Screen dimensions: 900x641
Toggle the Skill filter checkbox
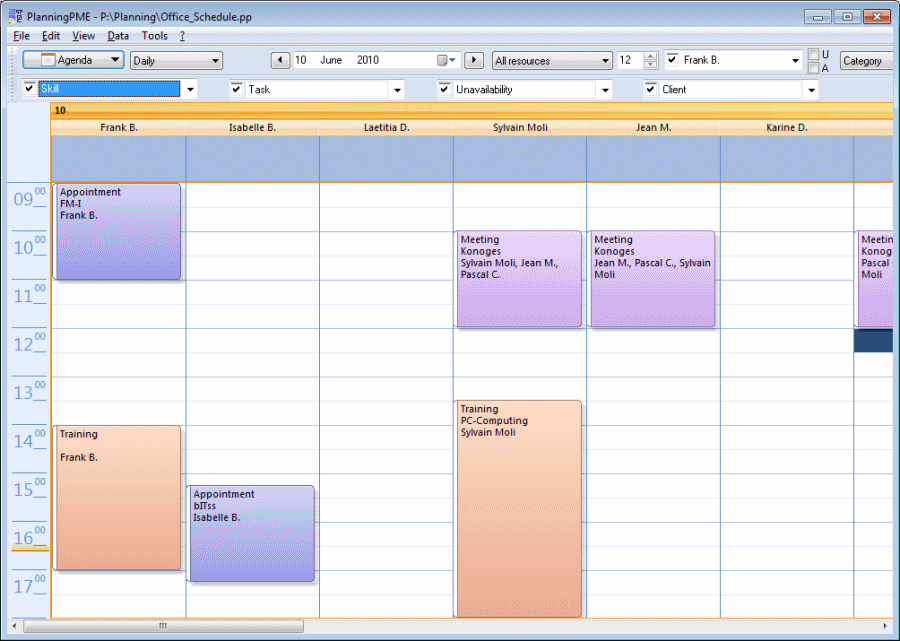coord(29,89)
